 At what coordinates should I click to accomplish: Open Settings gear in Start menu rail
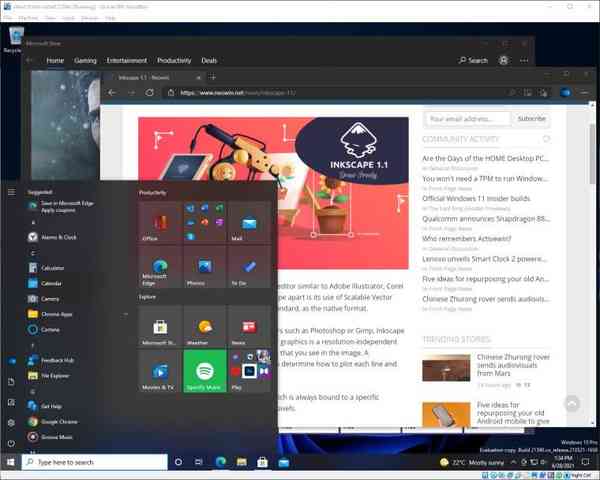pyautogui.click(x=11, y=423)
